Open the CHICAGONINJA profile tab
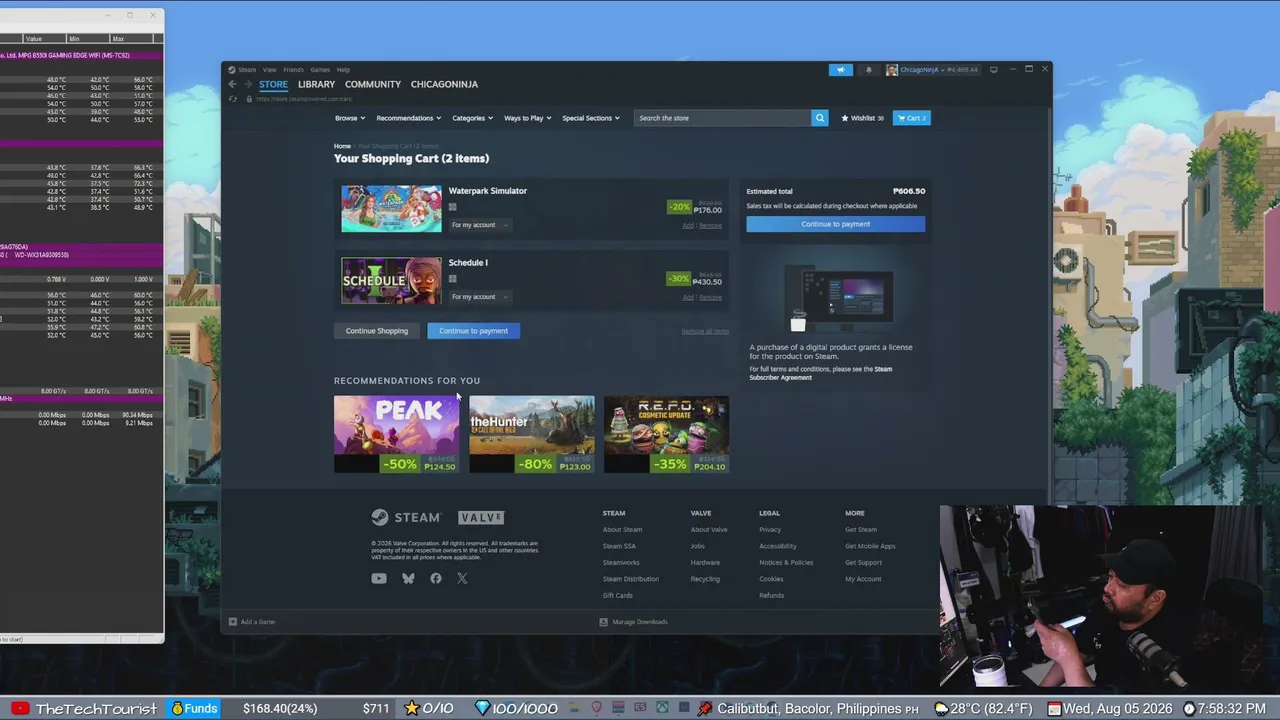The image size is (1280, 720). (x=444, y=85)
